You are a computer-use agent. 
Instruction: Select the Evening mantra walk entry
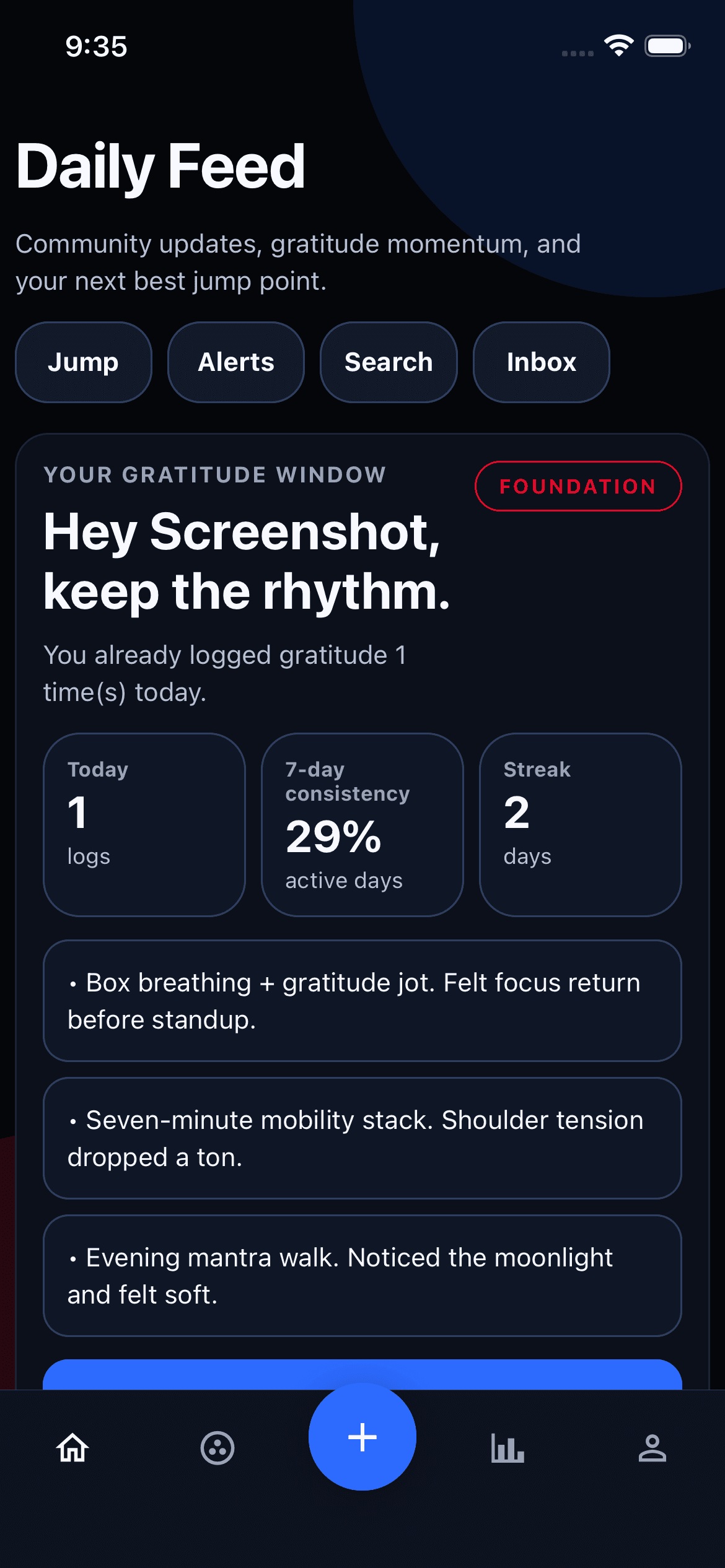click(362, 1276)
